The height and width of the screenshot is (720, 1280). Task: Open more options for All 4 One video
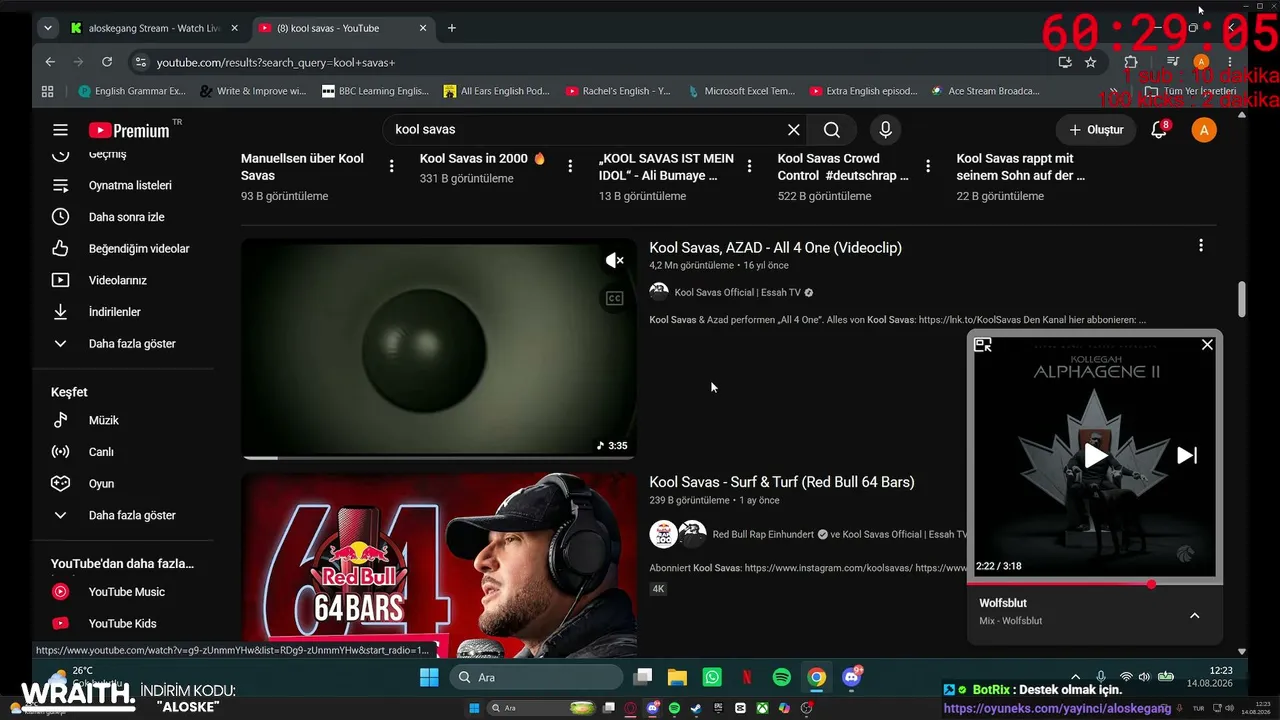[1201, 246]
